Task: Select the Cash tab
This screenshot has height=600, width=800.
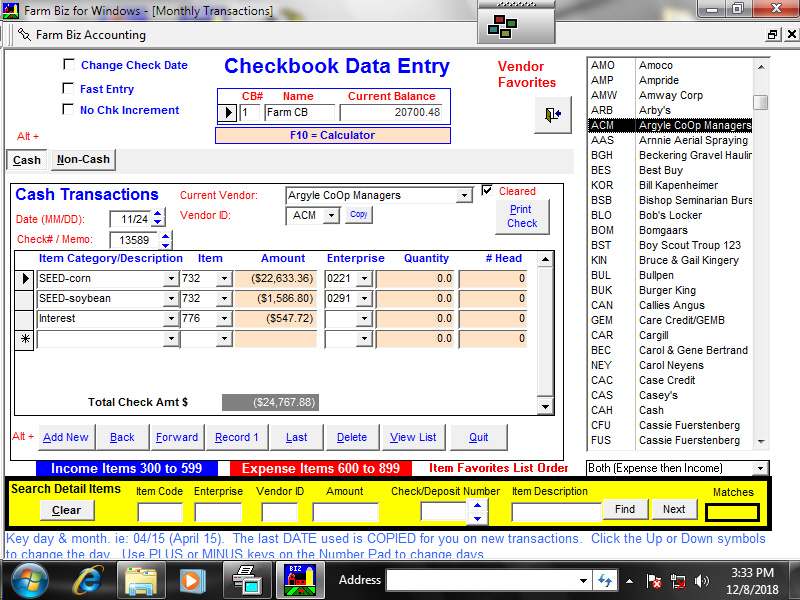Action: [x=27, y=160]
